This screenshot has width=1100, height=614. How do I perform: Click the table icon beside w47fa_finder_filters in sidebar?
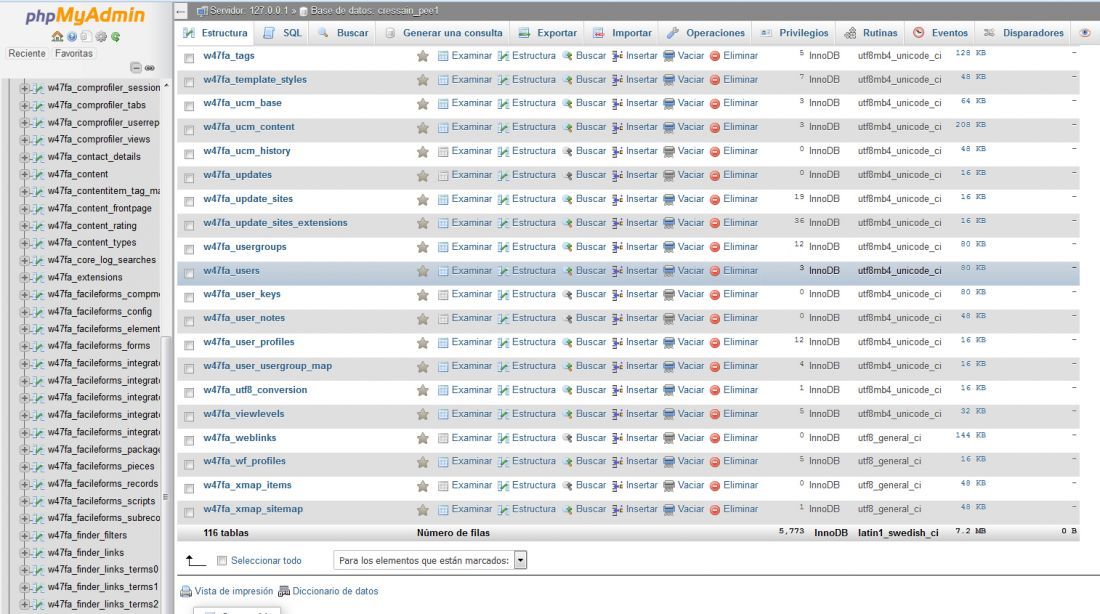pyautogui.click(x=39, y=535)
